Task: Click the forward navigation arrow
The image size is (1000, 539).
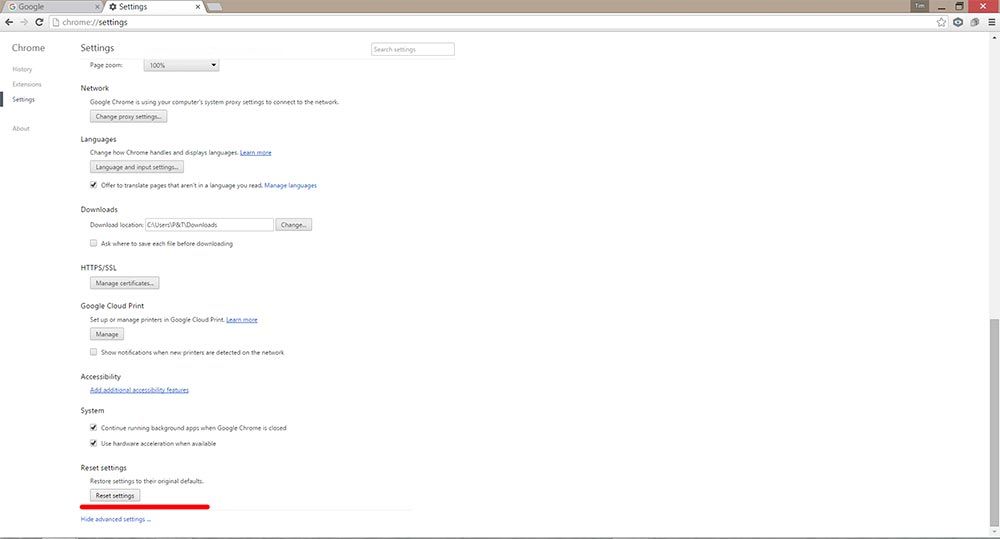Action: (24, 22)
